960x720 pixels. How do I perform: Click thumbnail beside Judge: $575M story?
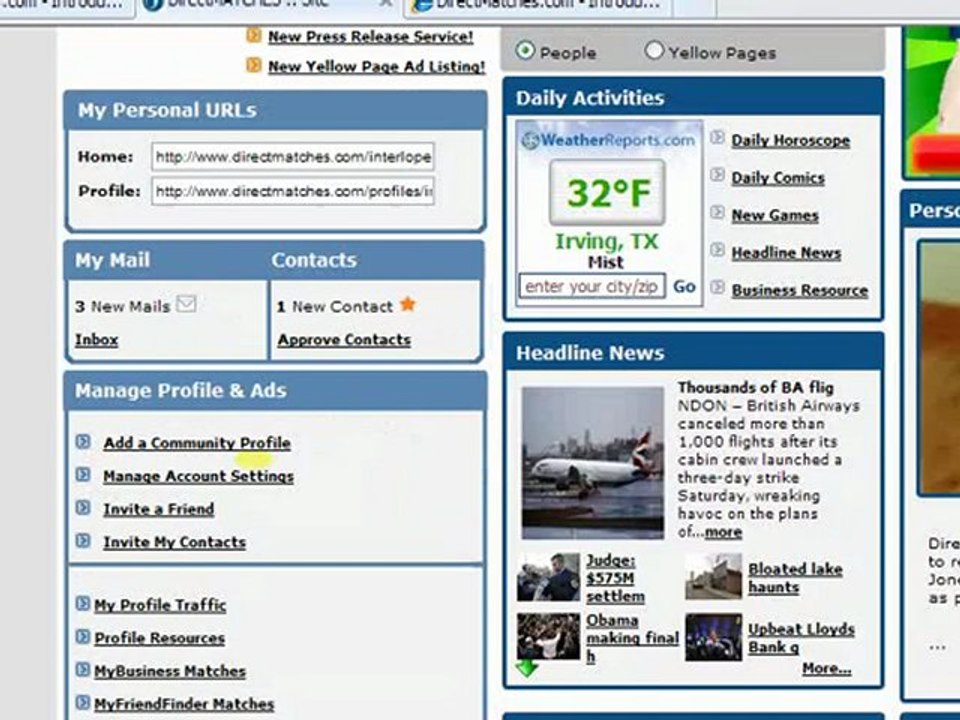(x=548, y=577)
